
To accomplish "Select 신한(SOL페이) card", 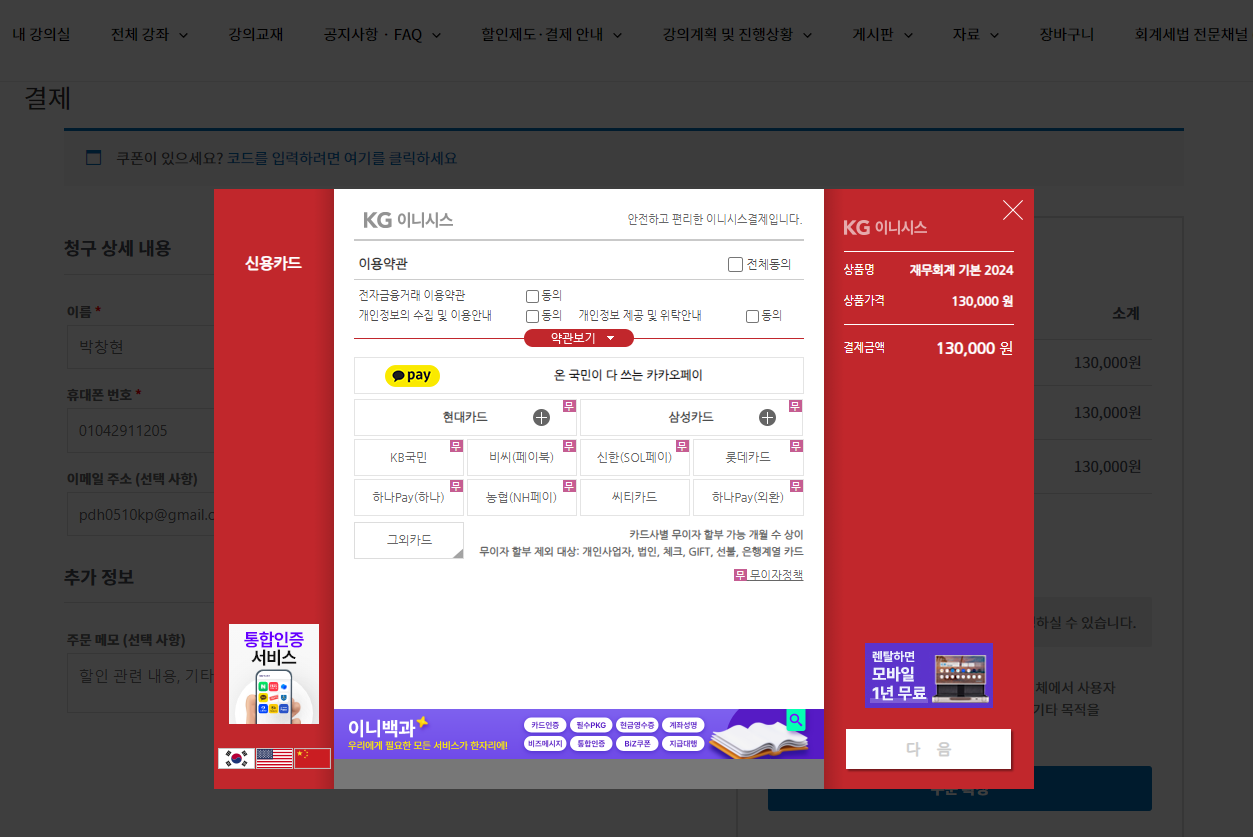I will [635, 457].
